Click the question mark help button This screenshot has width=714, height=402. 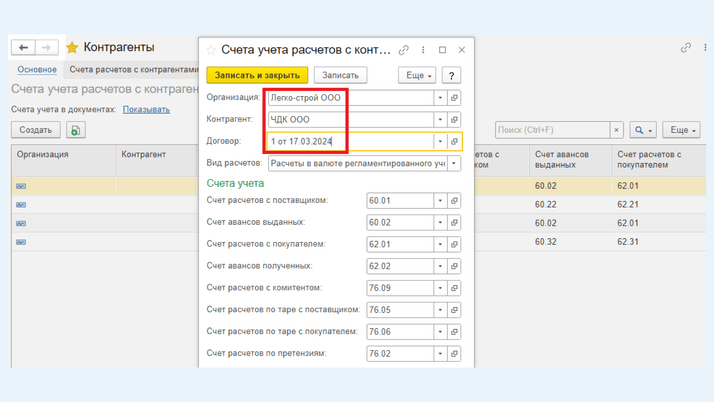[x=451, y=75]
